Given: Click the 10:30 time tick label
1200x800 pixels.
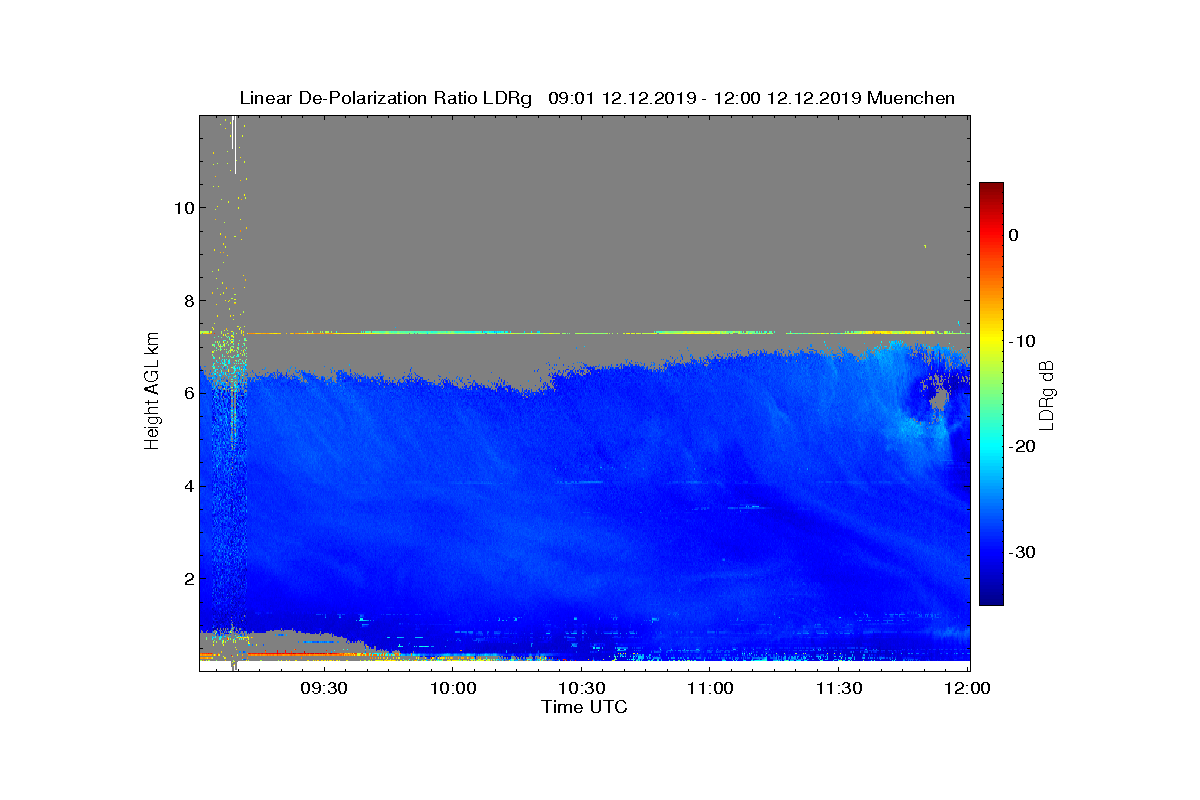Looking at the screenshot, I should pyautogui.click(x=581, y=688).
